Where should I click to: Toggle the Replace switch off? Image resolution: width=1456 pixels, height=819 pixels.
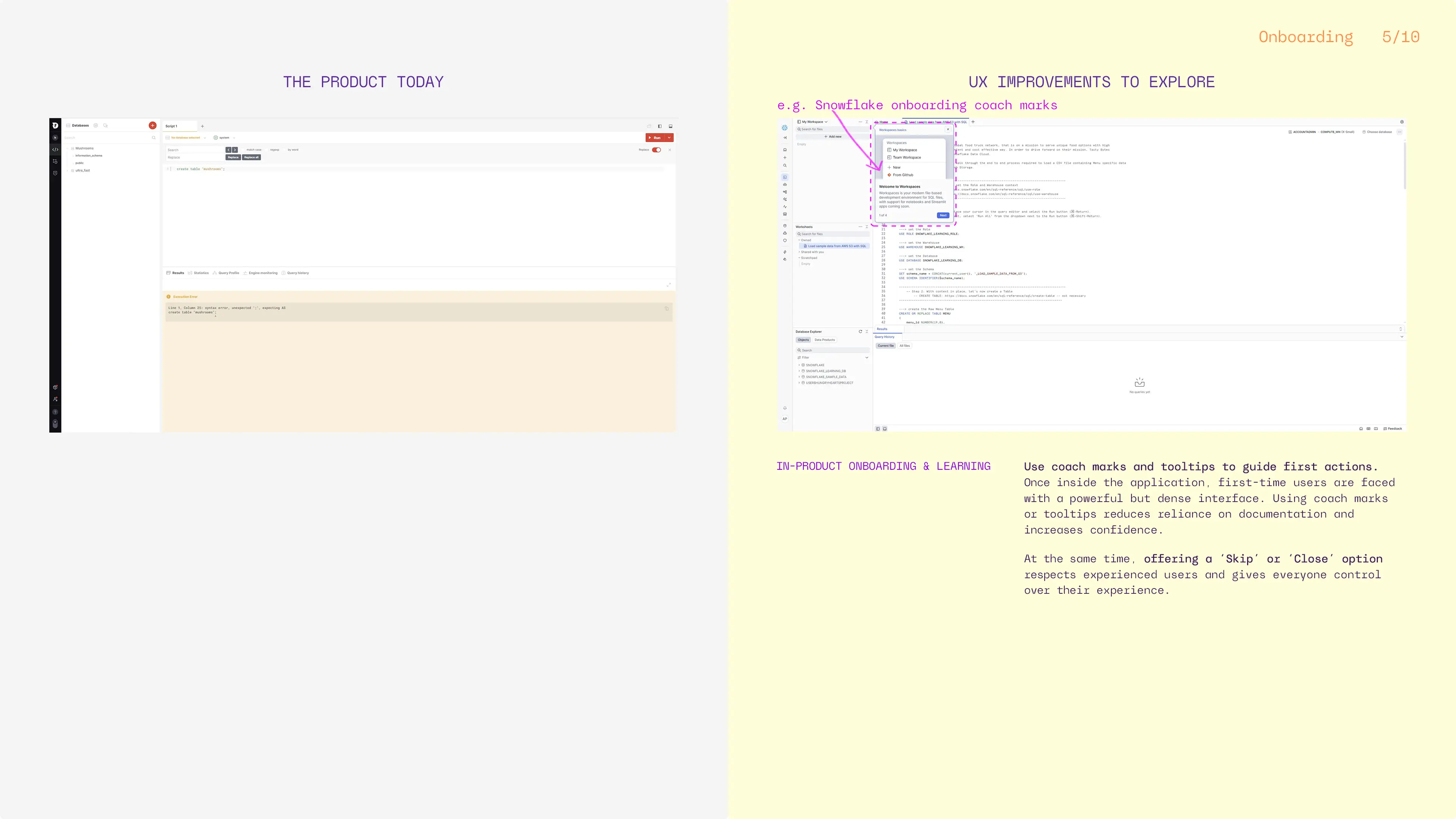pyautogui.click(x=656, y=150)
